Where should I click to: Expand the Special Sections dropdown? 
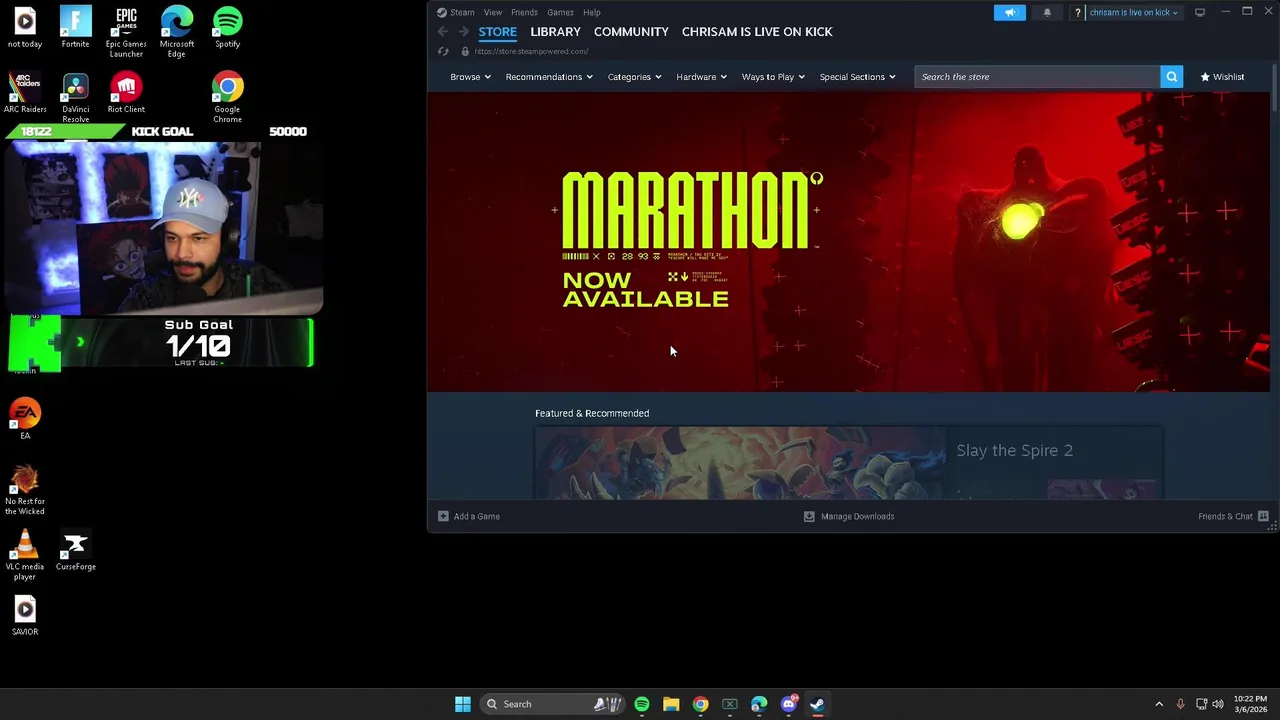(x=857, y=77)
